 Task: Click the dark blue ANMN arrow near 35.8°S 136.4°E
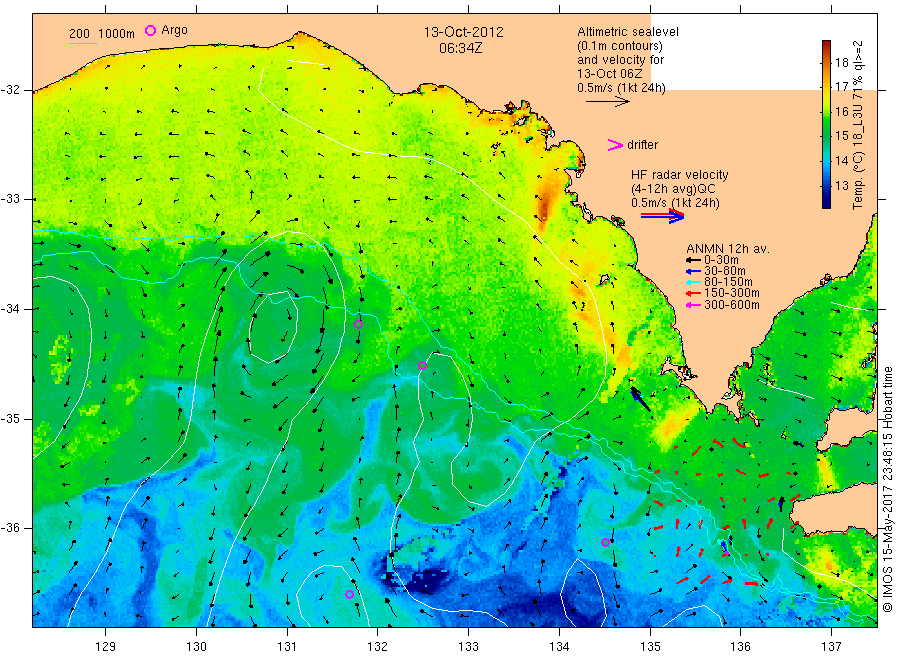pos(781,503)
